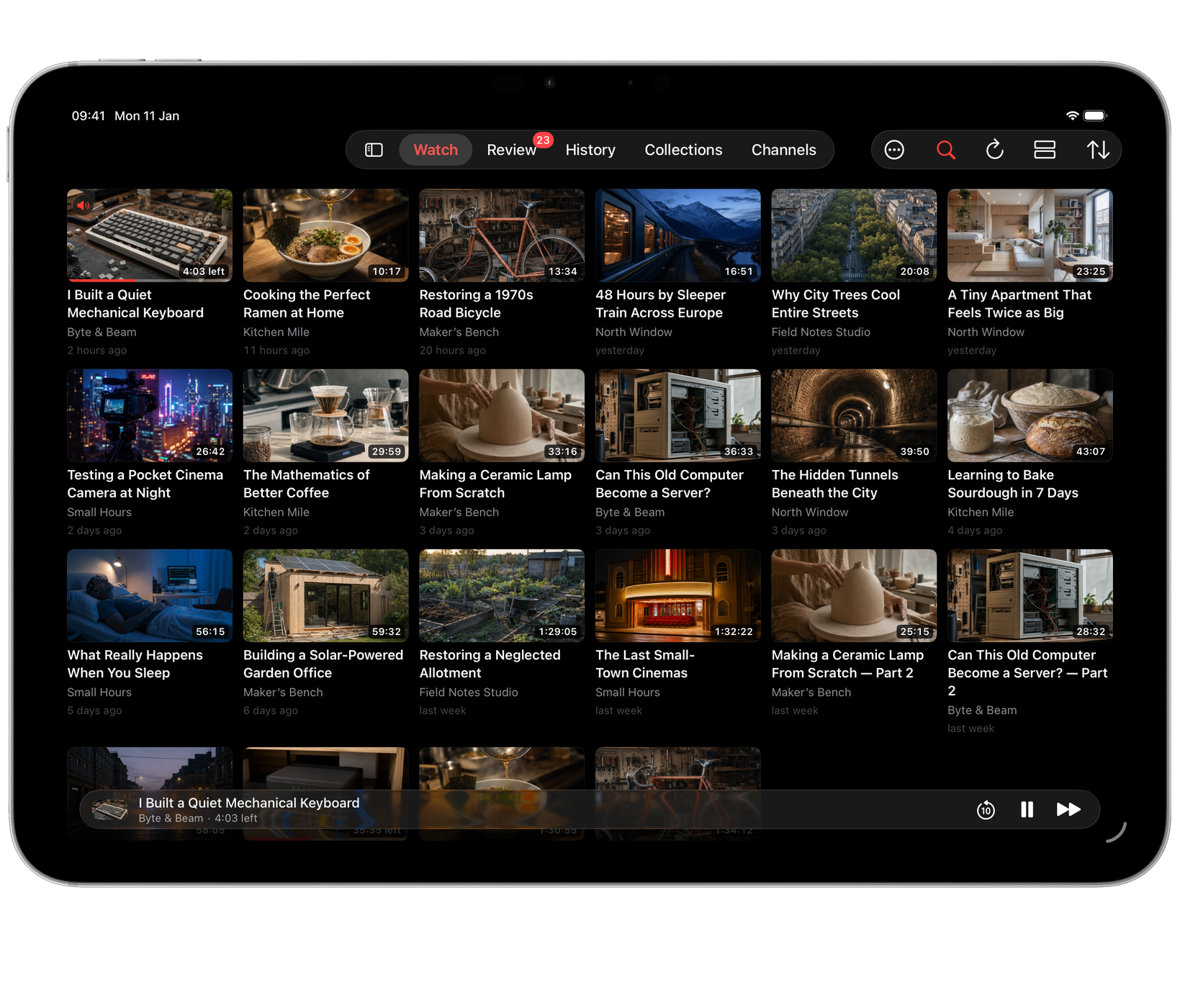Open What Really Happens When You Sleep thumbnail
The width and height of the screenshot is (1180, 1008).
pyautogui.click(x=150, y=595)
